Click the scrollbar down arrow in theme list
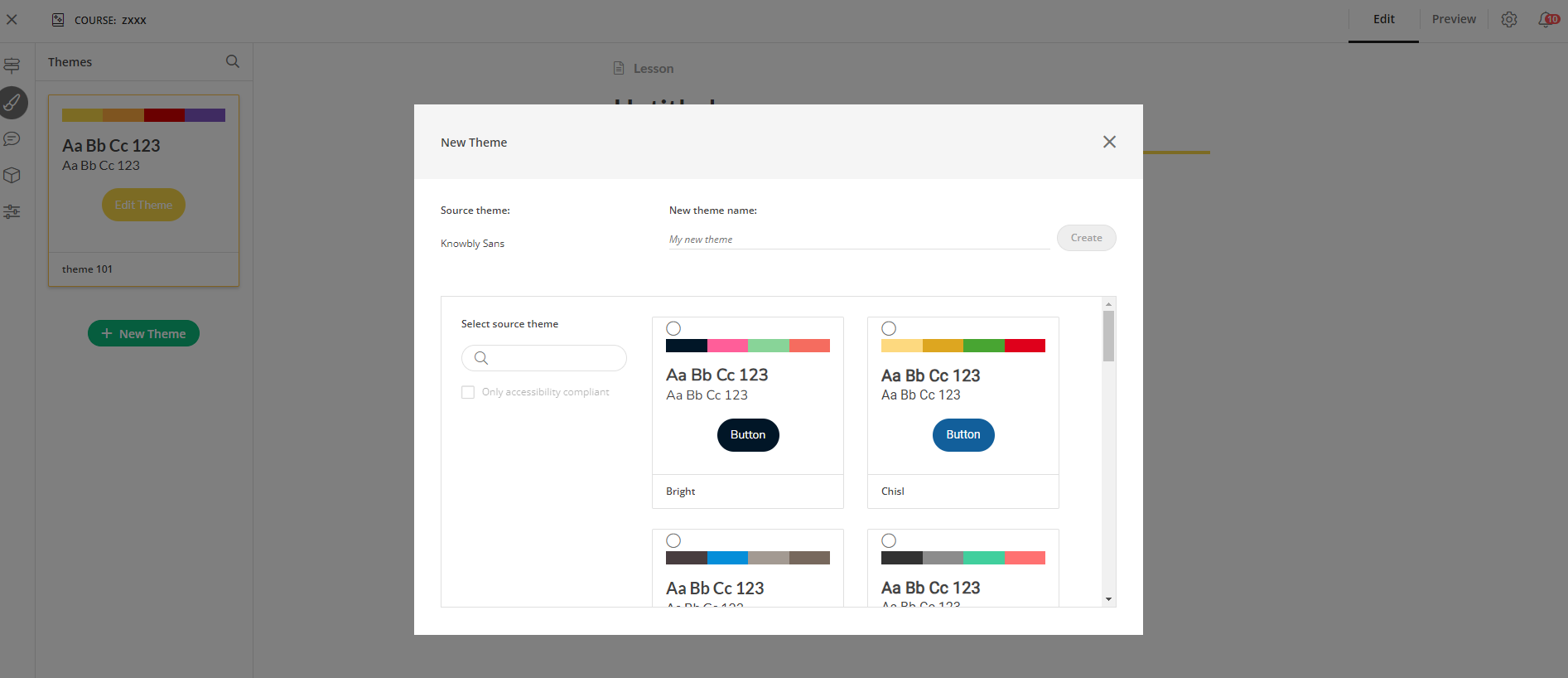Image resolution: width=1568 pixels, height=678 pixels. tap(1108, 599)
